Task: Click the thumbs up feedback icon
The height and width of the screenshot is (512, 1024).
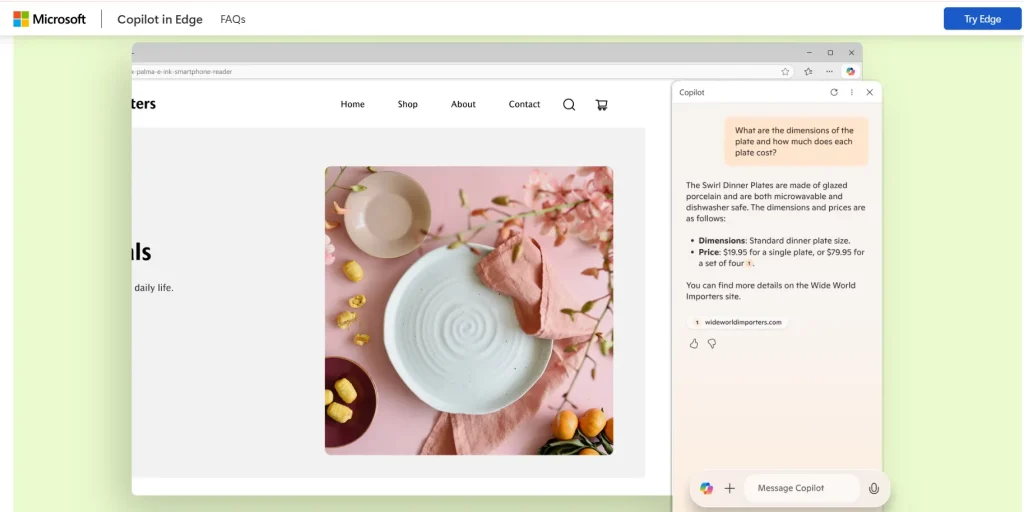Action: pyautogui.click(x=694, y=344)
